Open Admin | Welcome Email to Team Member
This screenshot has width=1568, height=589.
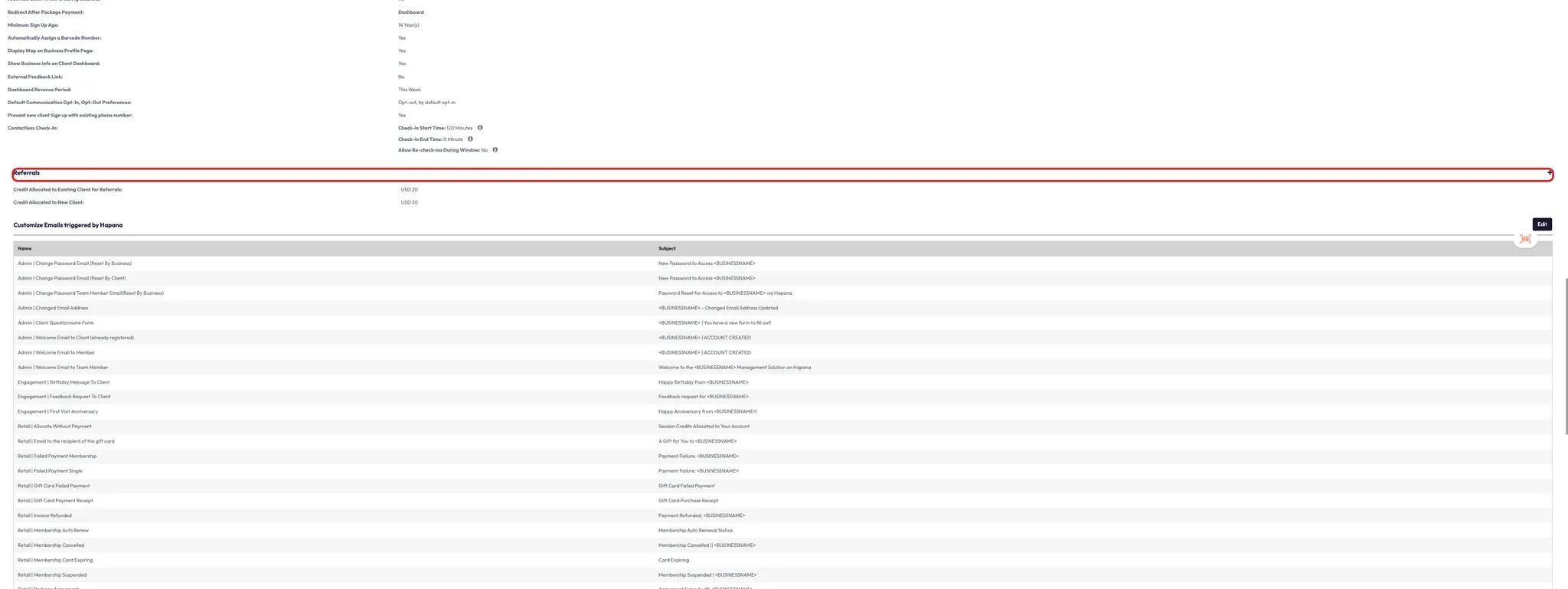pos(63,368)
